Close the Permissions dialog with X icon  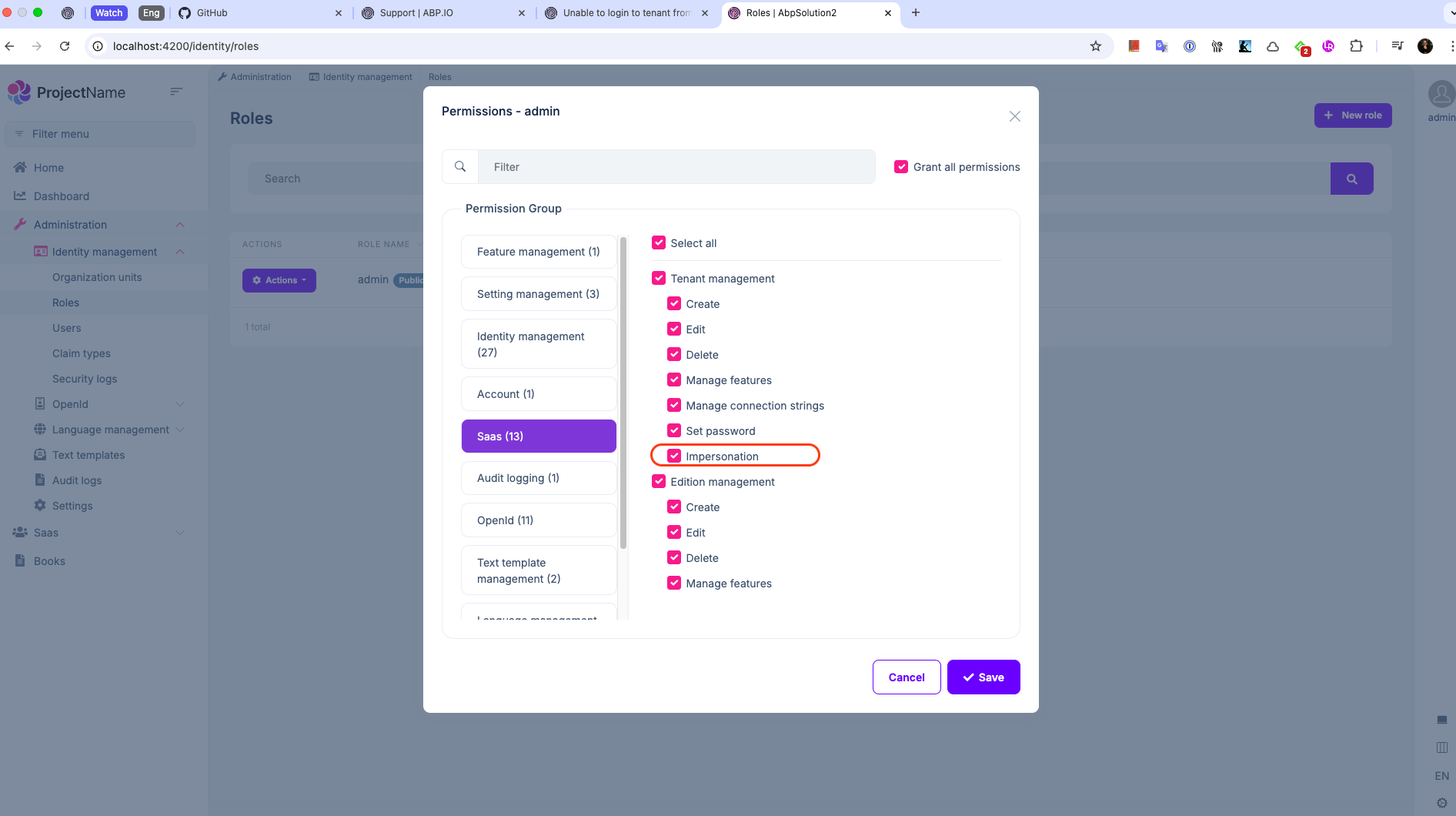point(1014,116)
